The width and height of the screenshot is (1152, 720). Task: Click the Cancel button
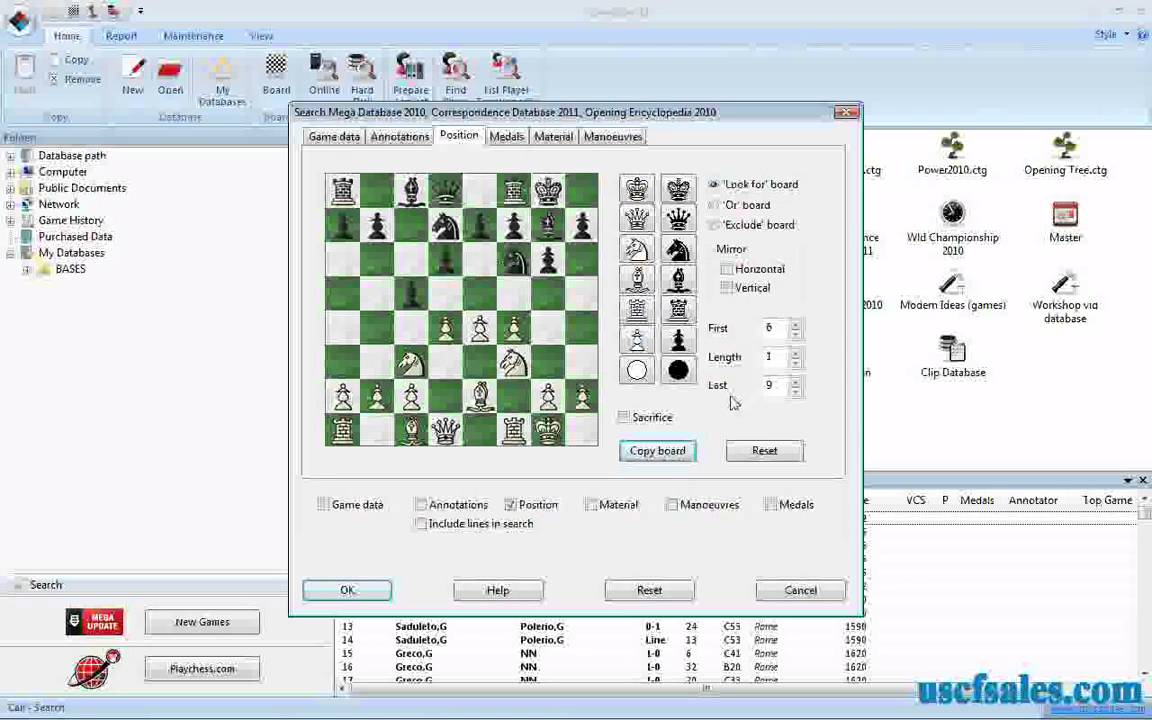coord(801,590)
